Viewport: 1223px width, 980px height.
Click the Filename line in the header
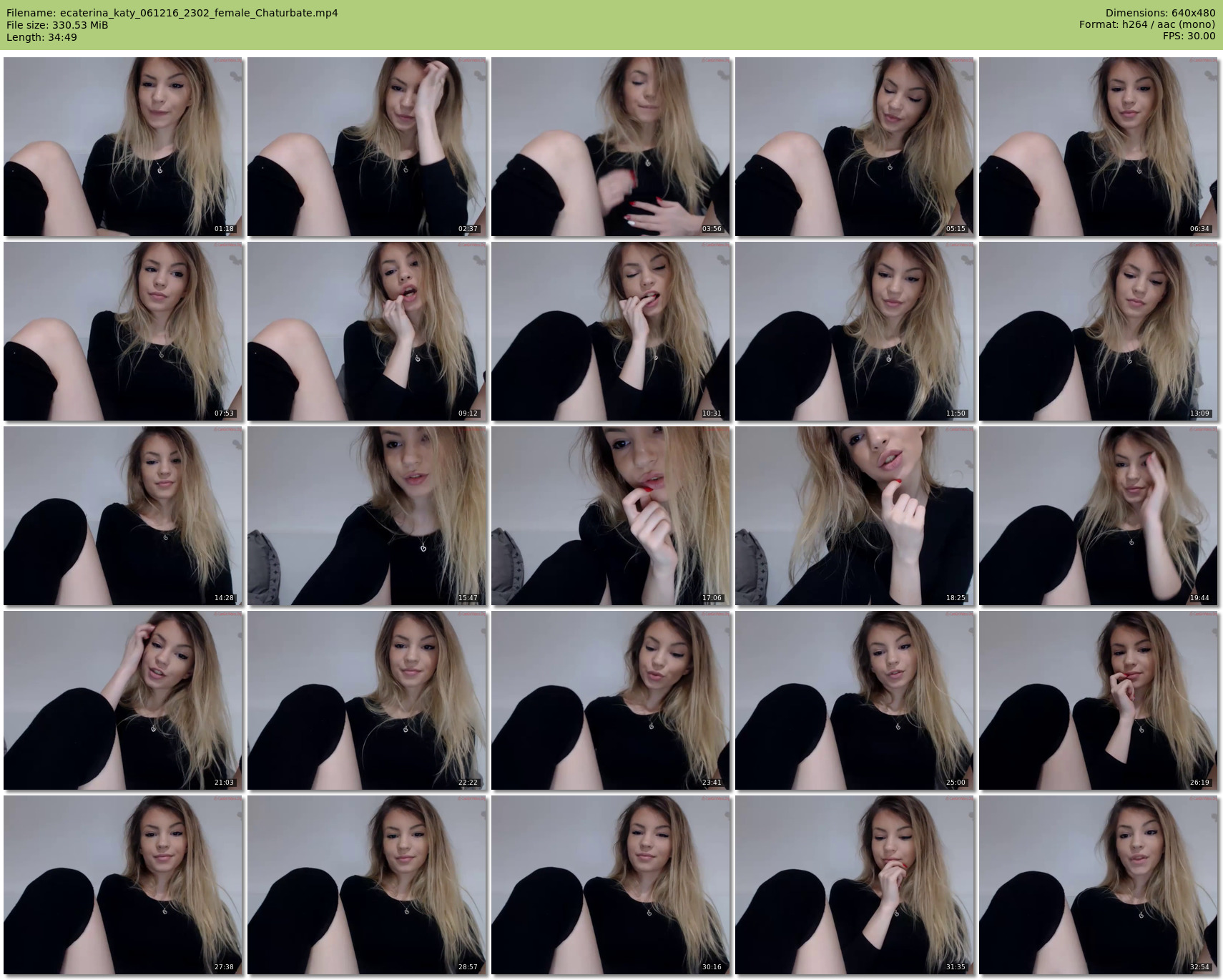point(172,13)
